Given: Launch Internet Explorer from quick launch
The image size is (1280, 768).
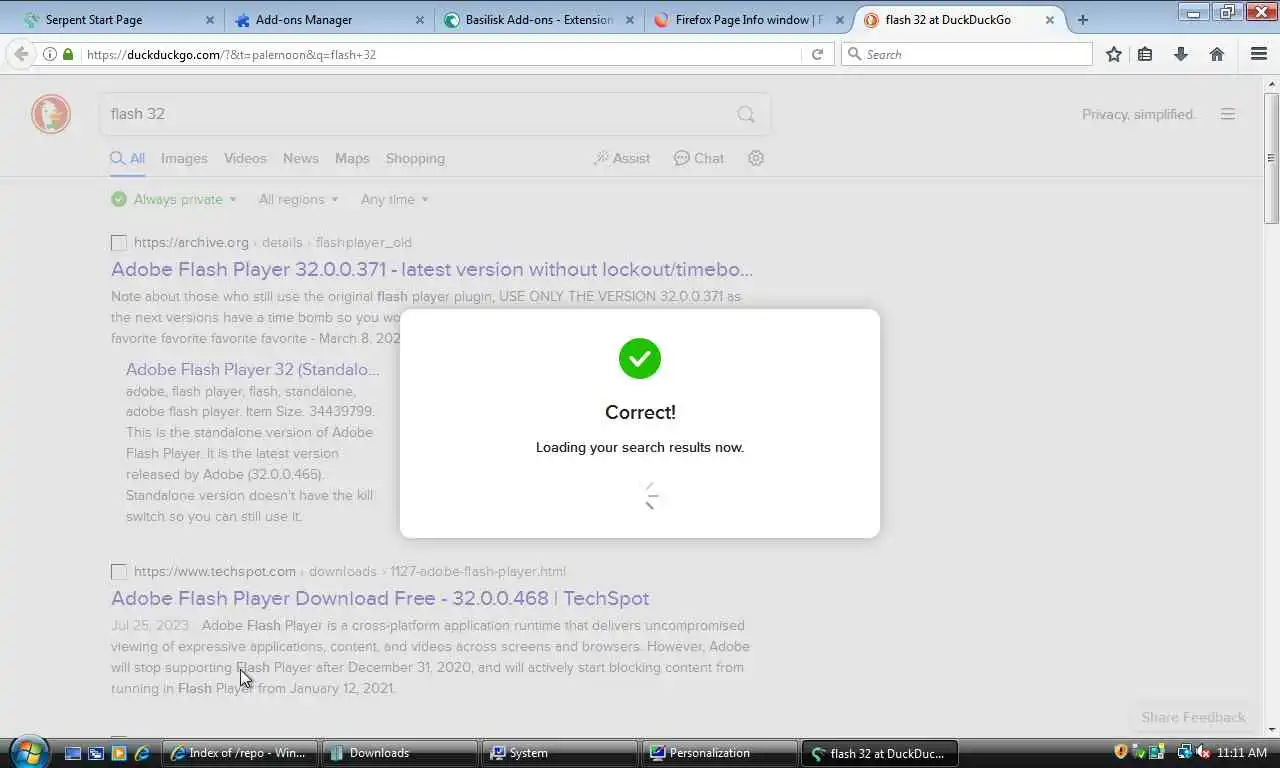Looking at the screenshot, I should (x=142, y=753).
